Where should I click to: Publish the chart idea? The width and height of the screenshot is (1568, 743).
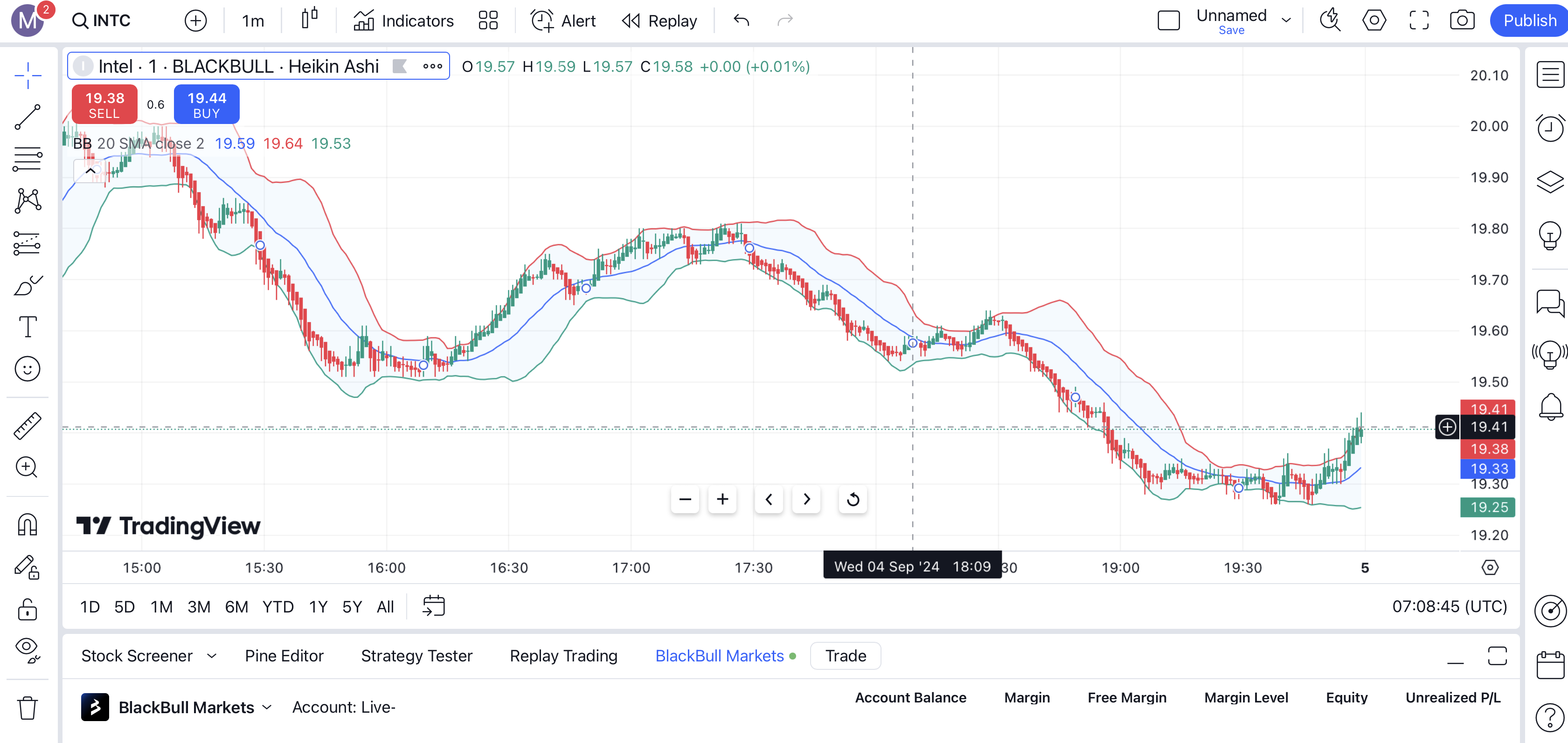tap(1529, 21)
